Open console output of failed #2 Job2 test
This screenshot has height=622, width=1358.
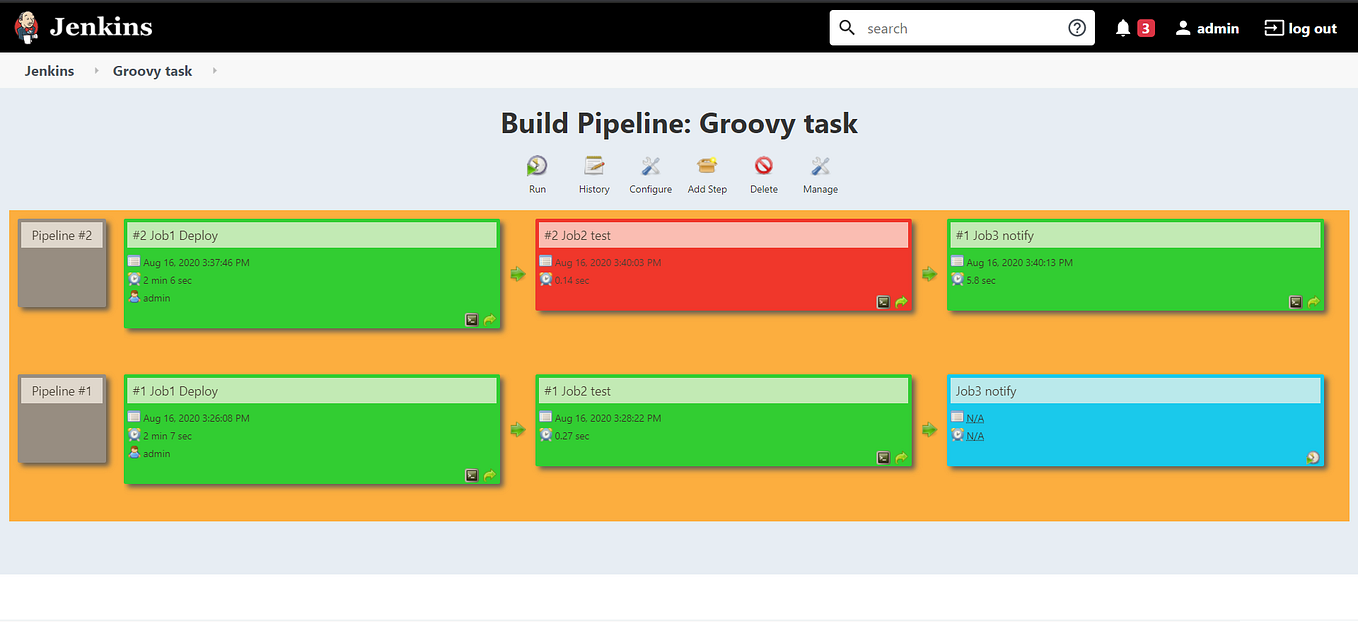point(881,301)
